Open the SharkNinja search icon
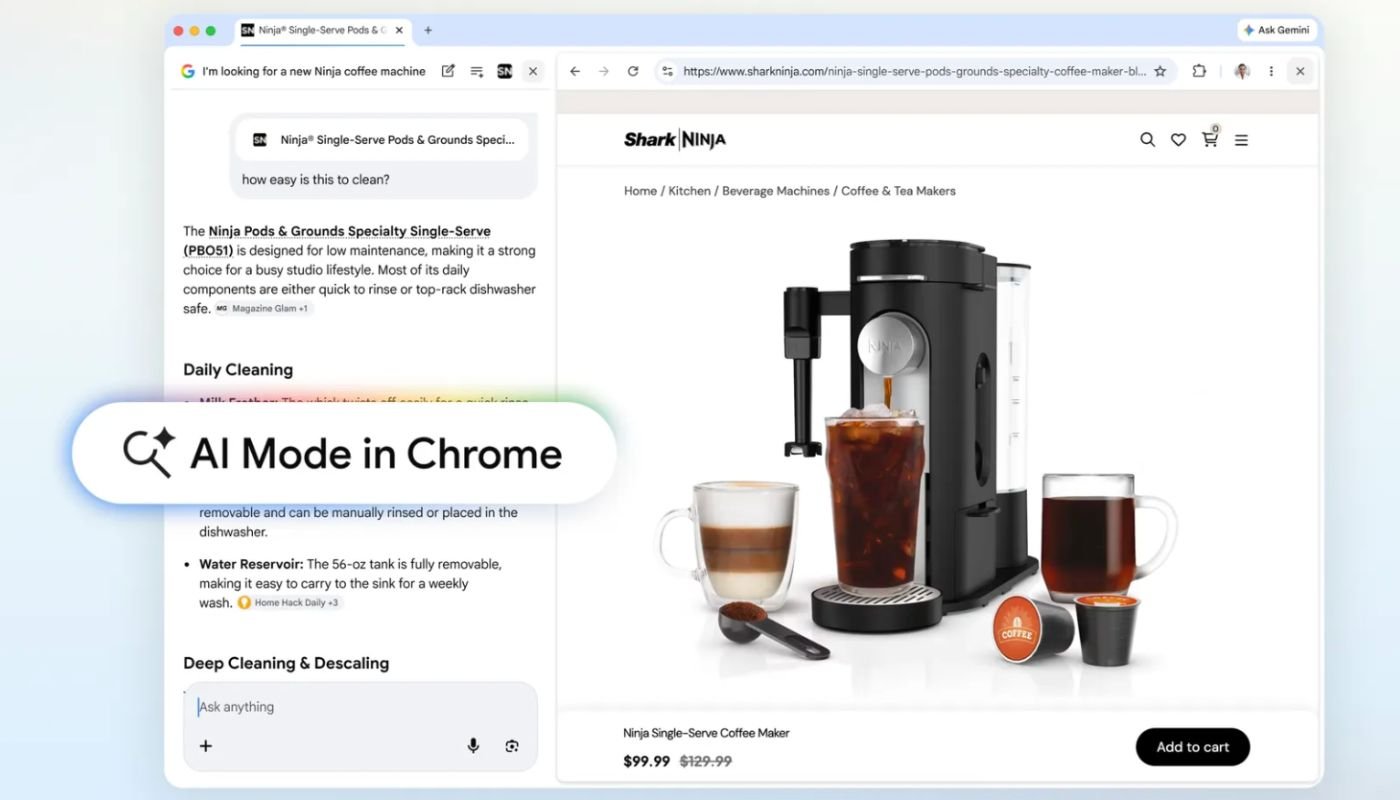Viewport: 1400px width, 800px height. click(1147, 140)
